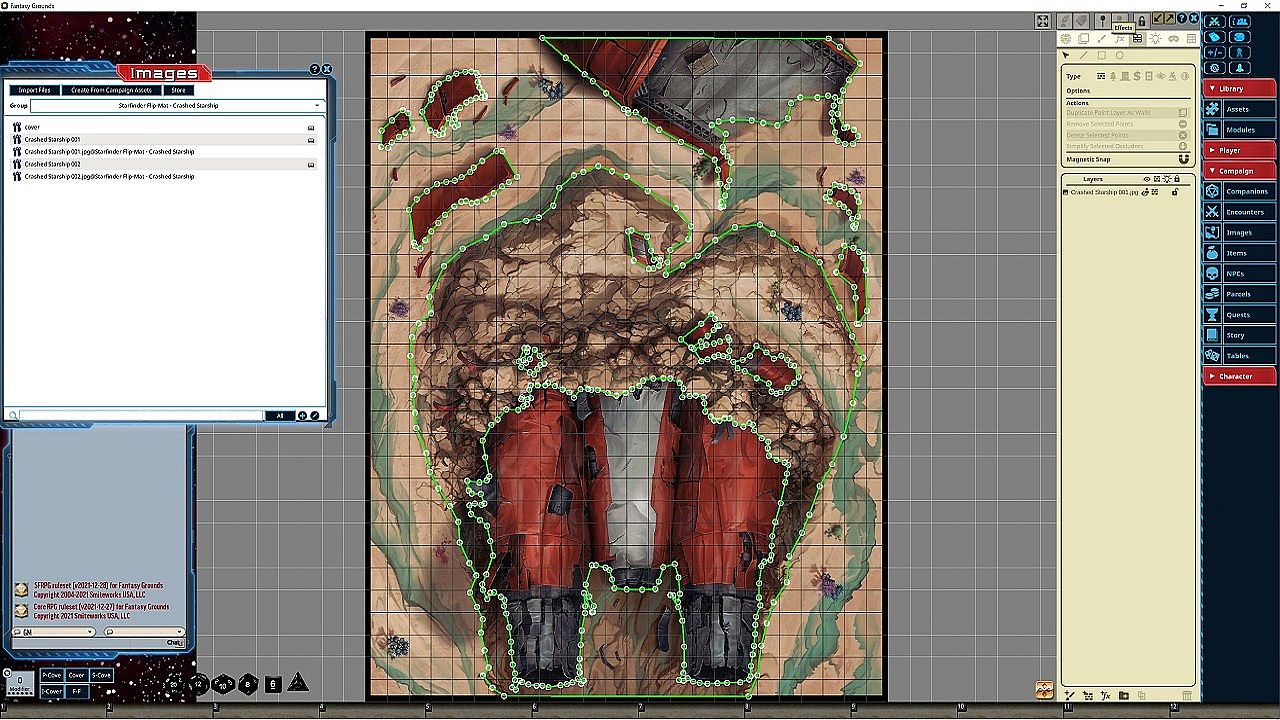Open the Group dropdown in Images window
The width and height of the screenshot is (1280, 720).
pyautogui.click(x=176, y=105)
